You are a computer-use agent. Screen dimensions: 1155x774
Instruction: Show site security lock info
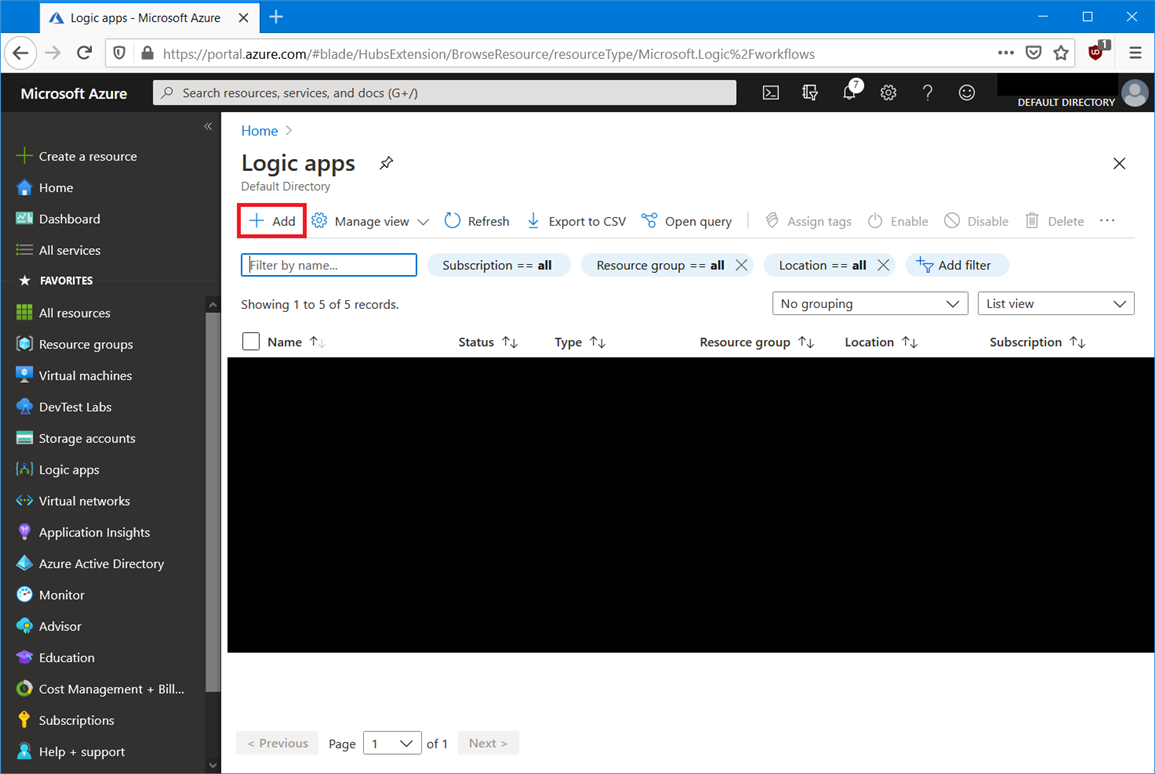[x=147, y=53]
